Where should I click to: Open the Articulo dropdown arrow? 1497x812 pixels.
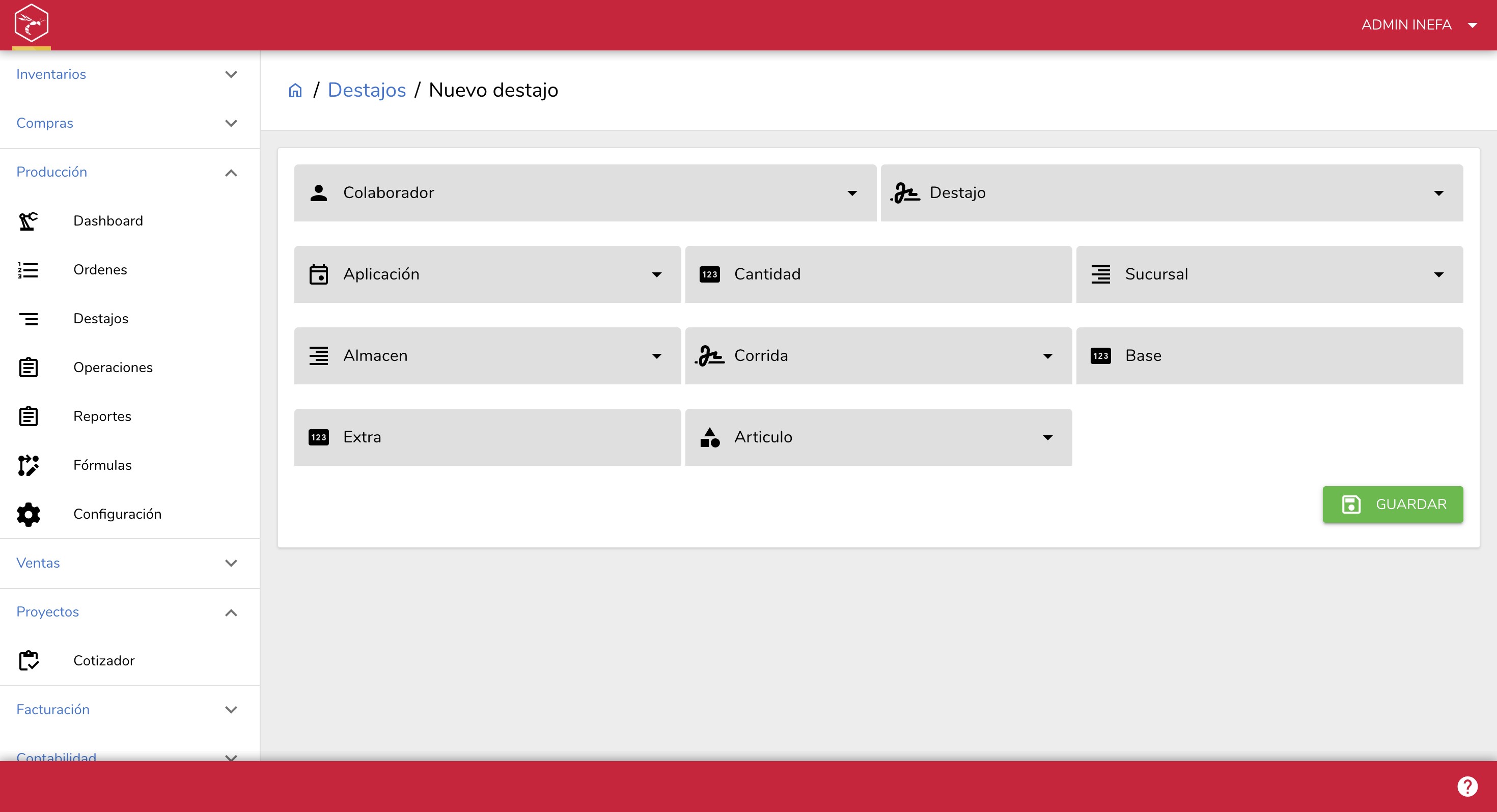pos(1048,437)
